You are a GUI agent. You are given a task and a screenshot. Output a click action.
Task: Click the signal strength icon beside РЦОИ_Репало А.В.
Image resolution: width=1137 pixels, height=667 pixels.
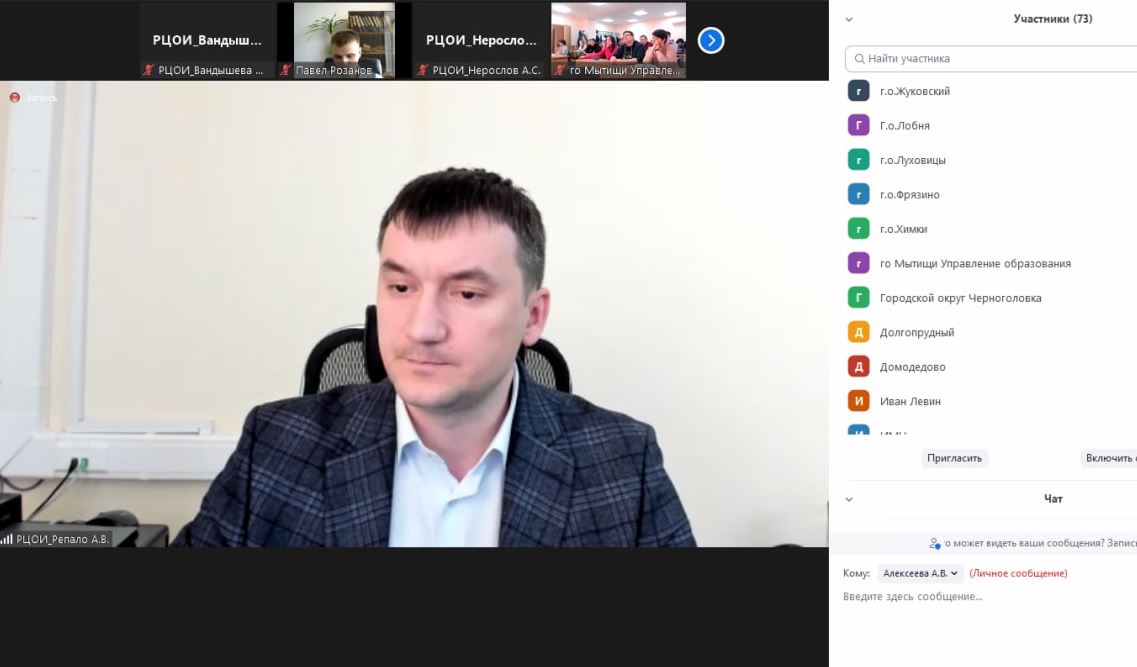(x=7, y=539)
